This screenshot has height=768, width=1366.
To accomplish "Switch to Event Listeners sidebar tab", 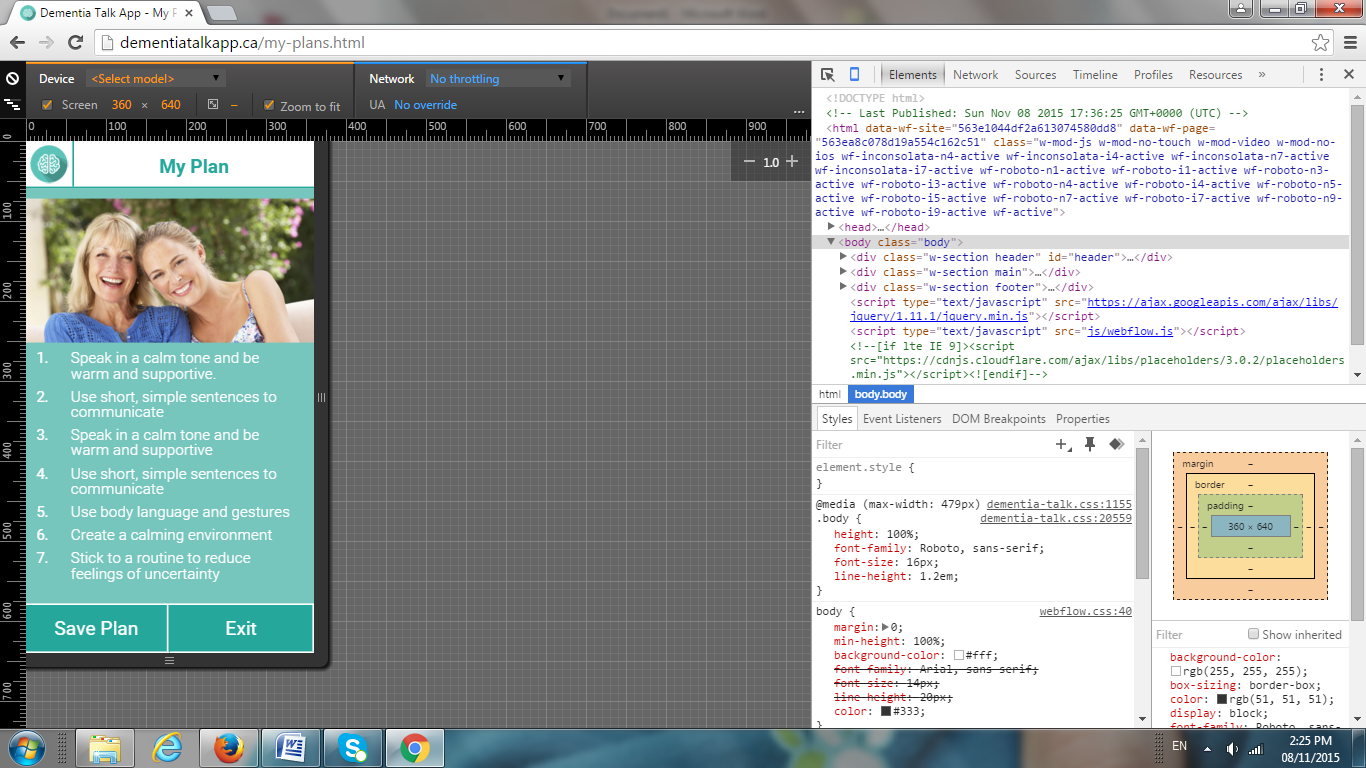I will click(902, 419).
